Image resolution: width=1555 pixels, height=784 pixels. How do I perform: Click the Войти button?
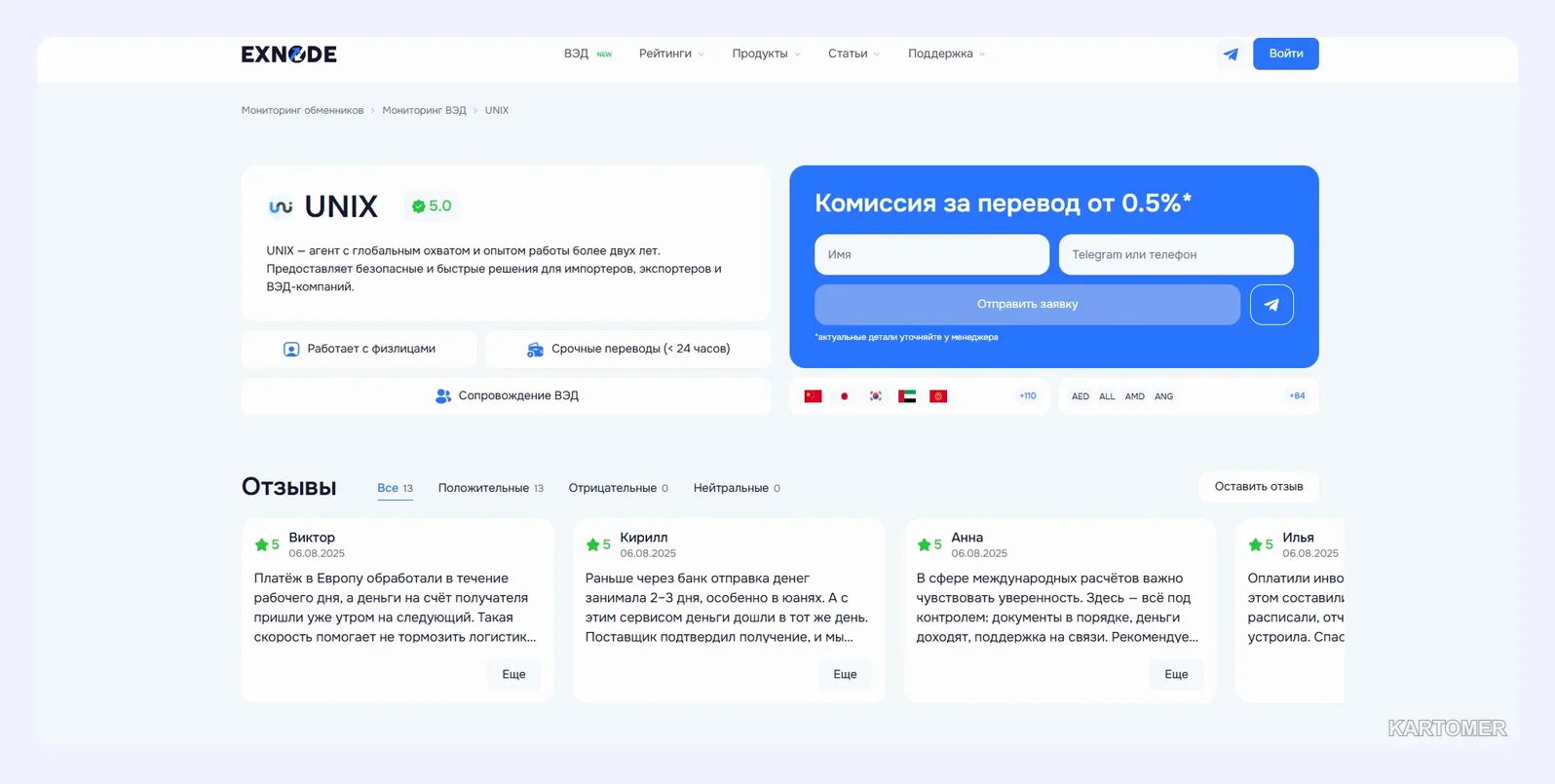(x=1286, y=54)
